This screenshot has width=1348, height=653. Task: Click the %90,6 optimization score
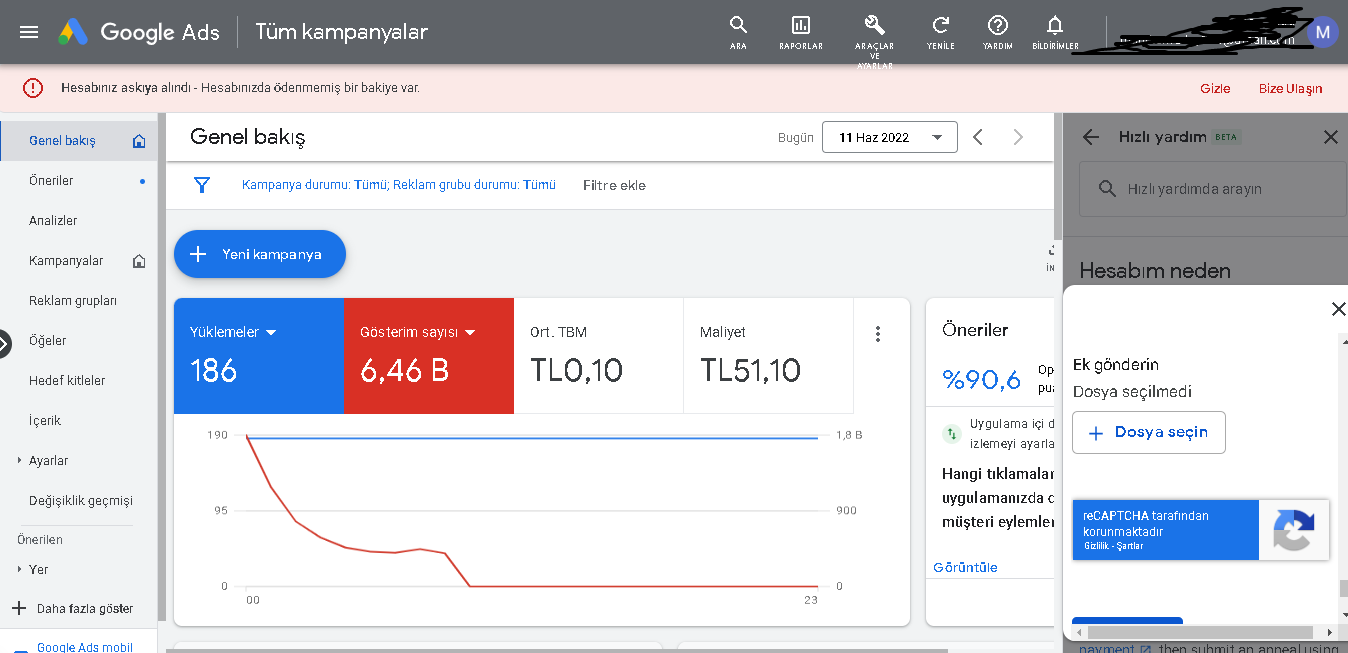[981, 379]
